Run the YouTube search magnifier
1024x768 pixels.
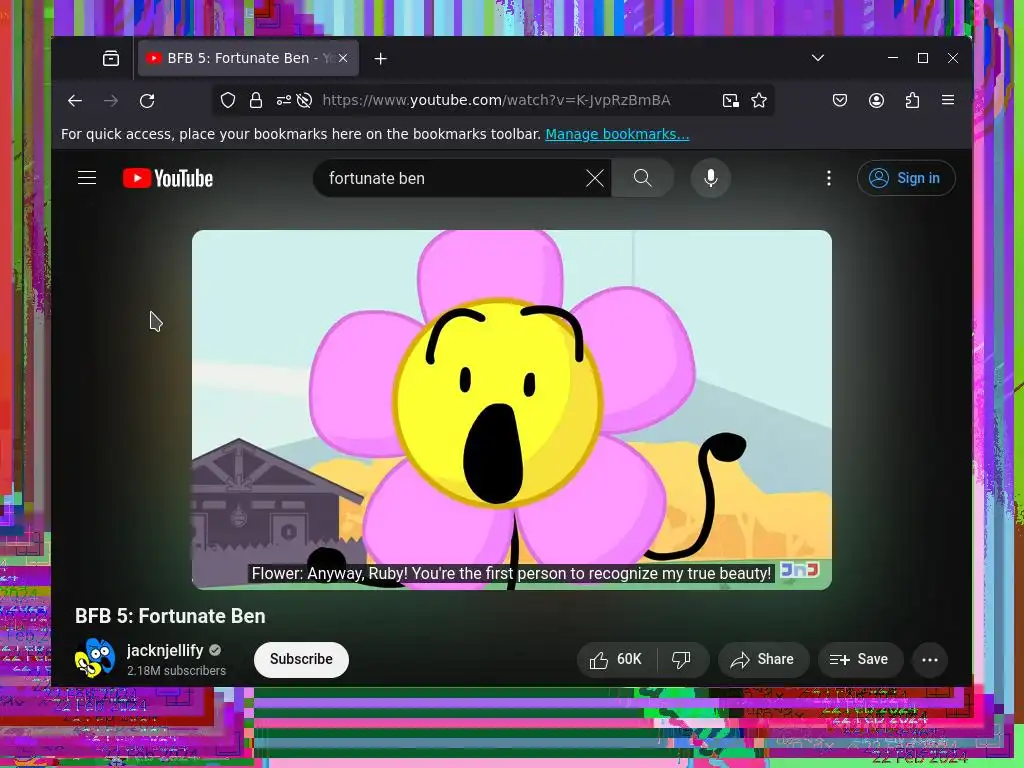(x=643, y=178)
